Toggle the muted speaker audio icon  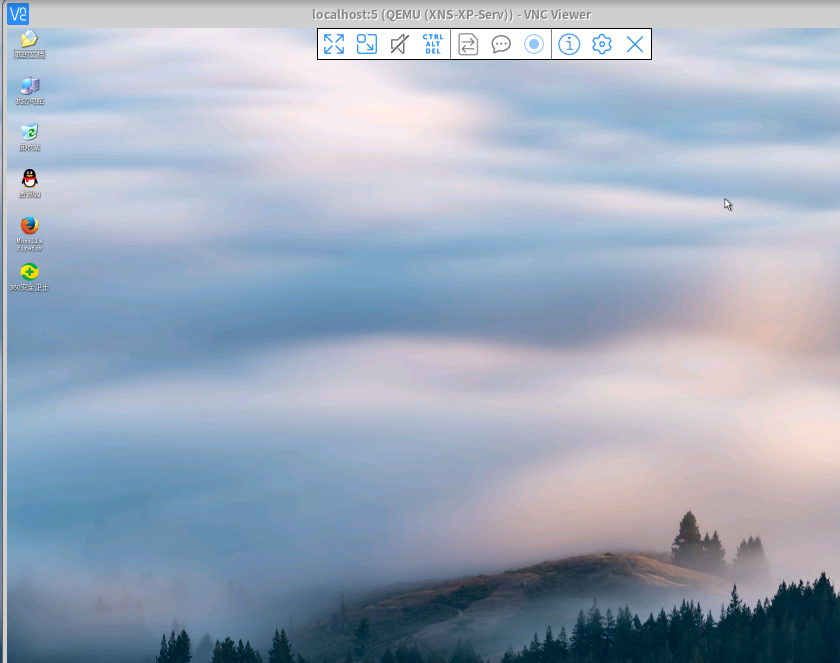(399, 44)
